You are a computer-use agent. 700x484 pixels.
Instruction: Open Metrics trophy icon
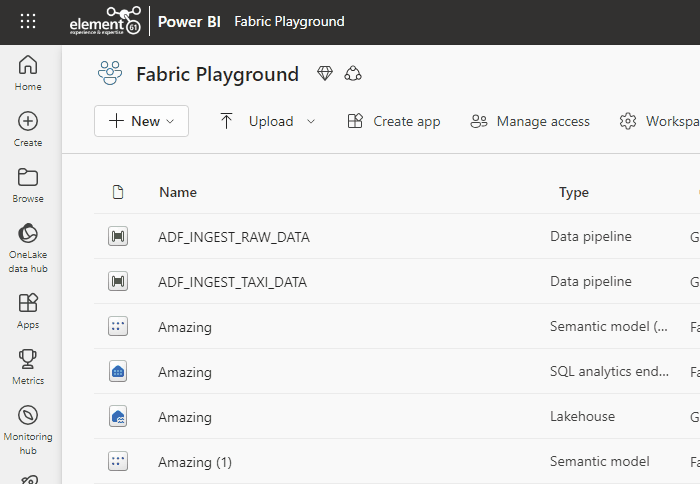(28, 366)
